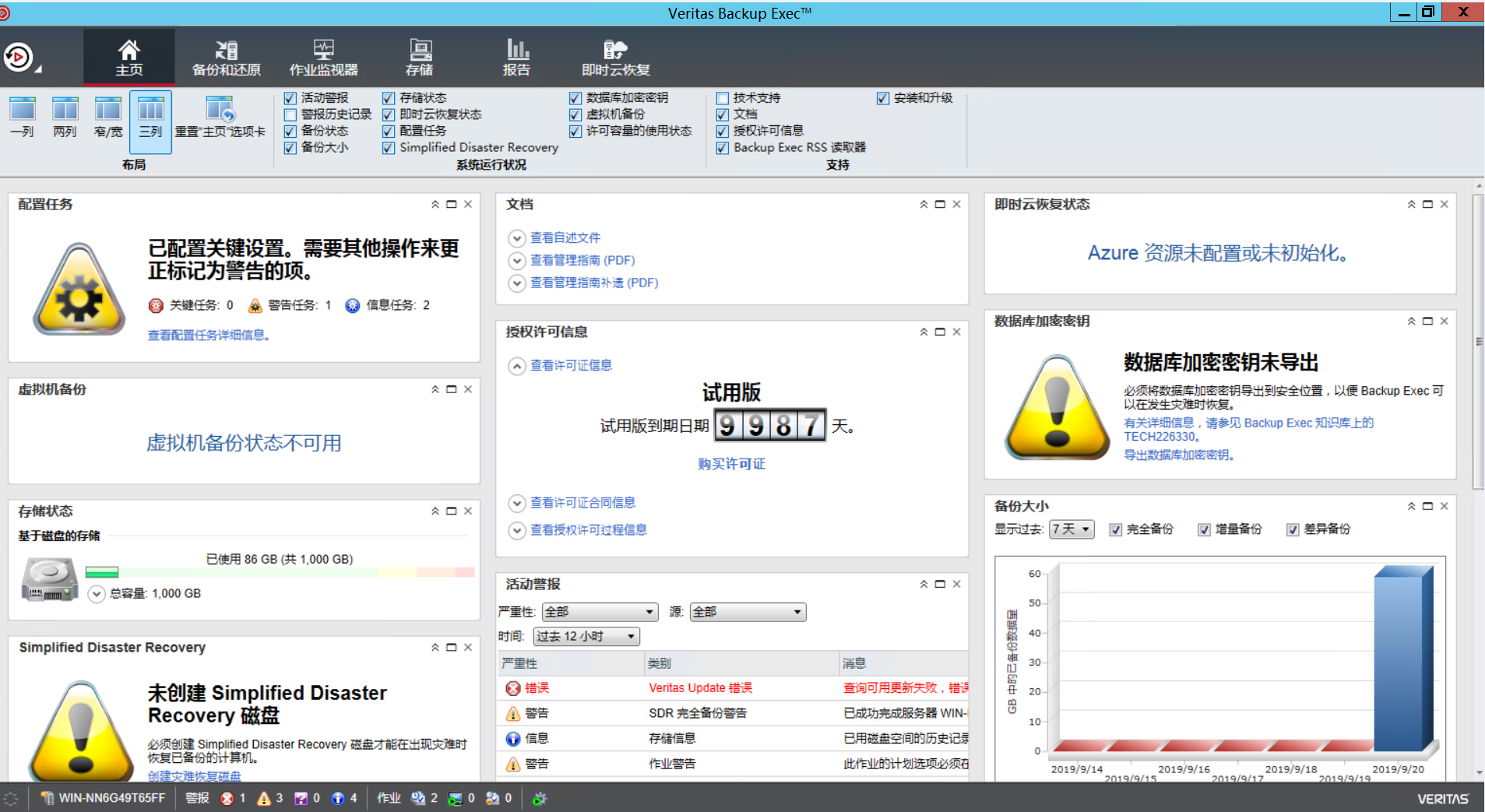Toggle the 存储状态 checkbox in ribbon
Image resolution: width=1485 pixels, height=812 pixels.
(x=388, y=98)
